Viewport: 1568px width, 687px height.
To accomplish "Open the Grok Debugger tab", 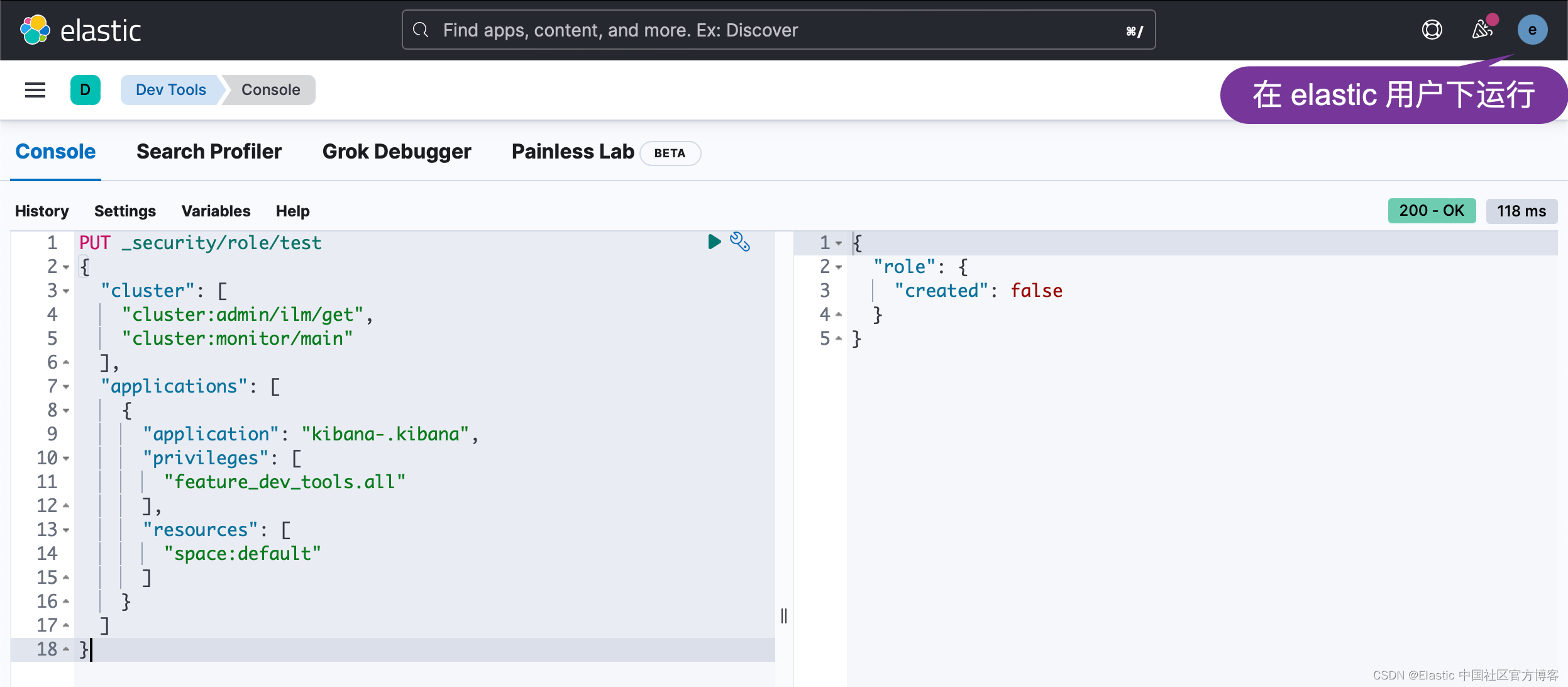I will [x=396, y=152].
